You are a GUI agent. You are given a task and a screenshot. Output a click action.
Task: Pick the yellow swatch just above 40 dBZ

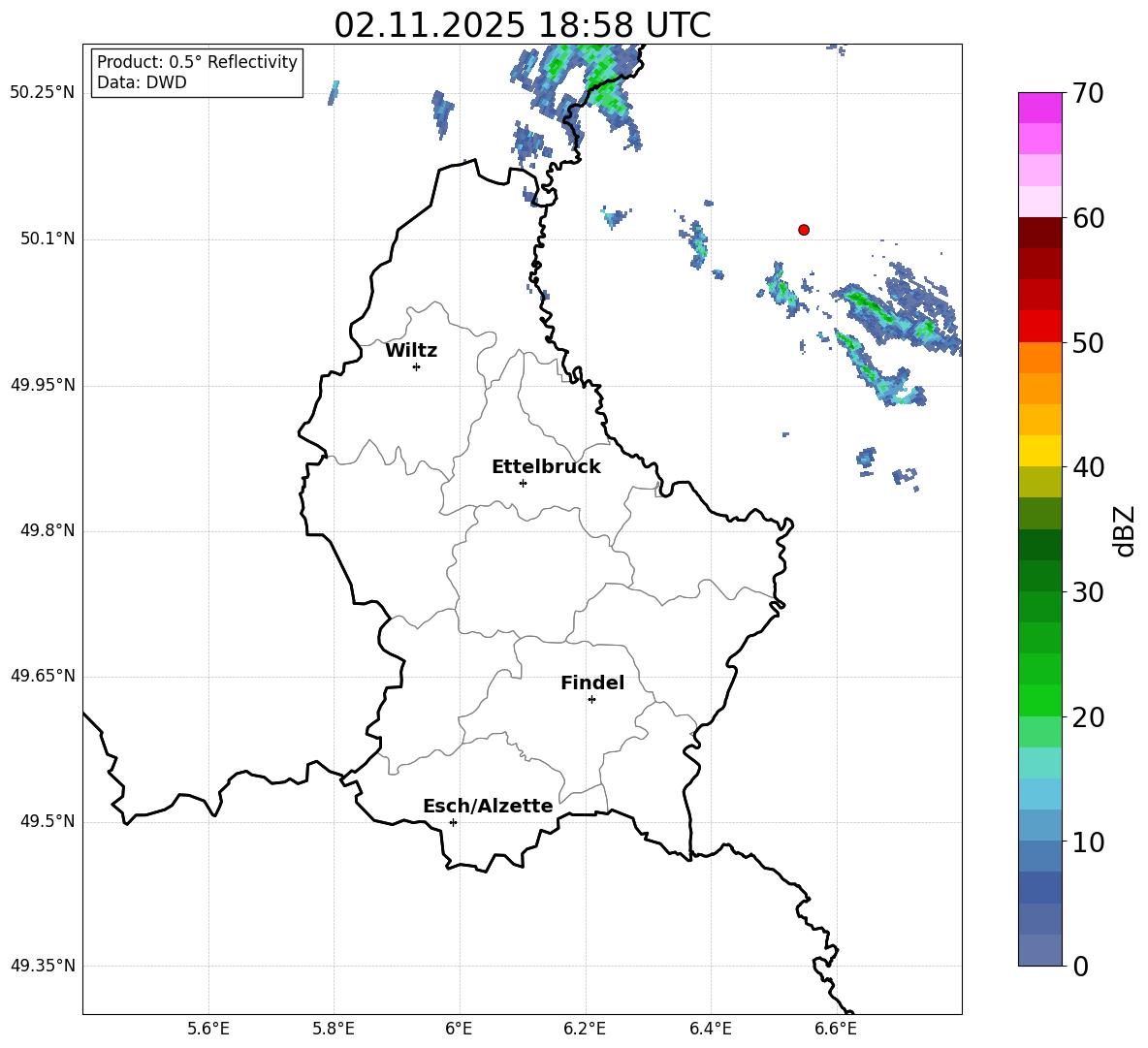1040,452
